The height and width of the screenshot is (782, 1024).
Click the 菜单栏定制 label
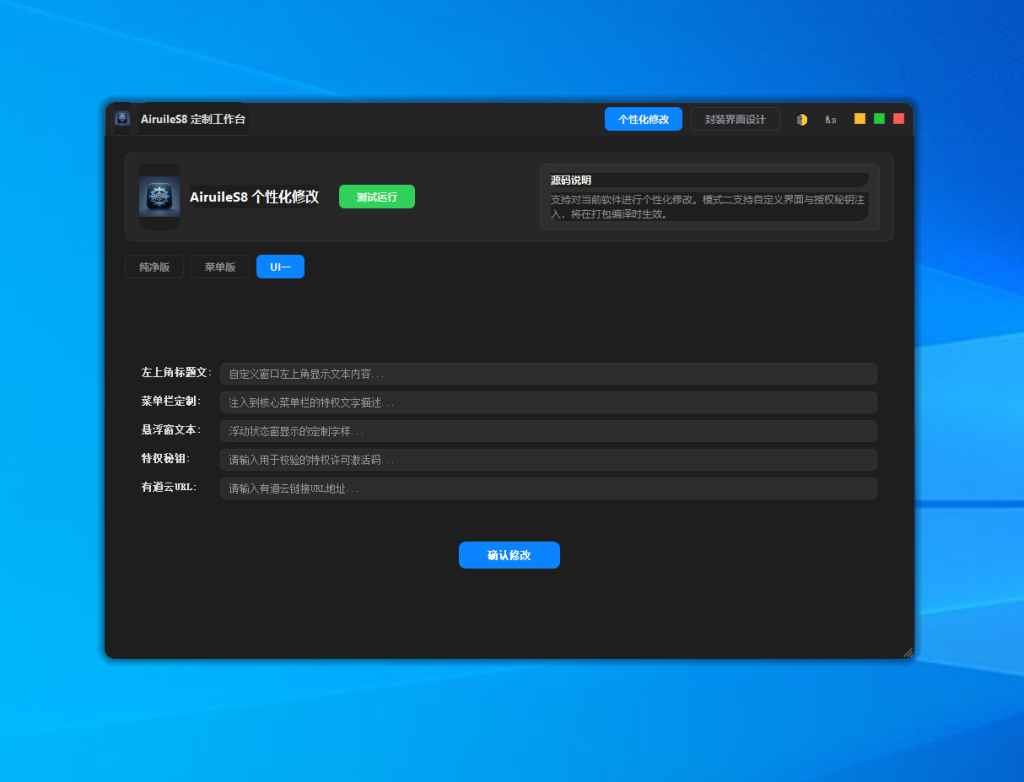click(171, 401)
